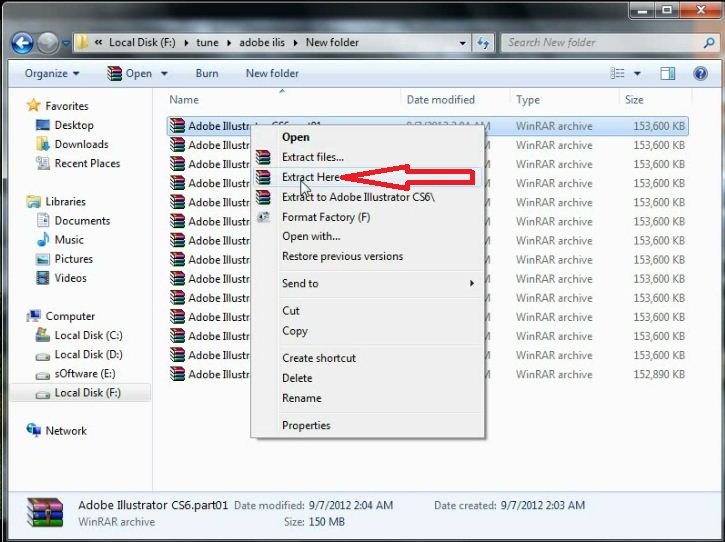725x542 pixels.
Task: Sort by the Name column header
Action: 184,99
